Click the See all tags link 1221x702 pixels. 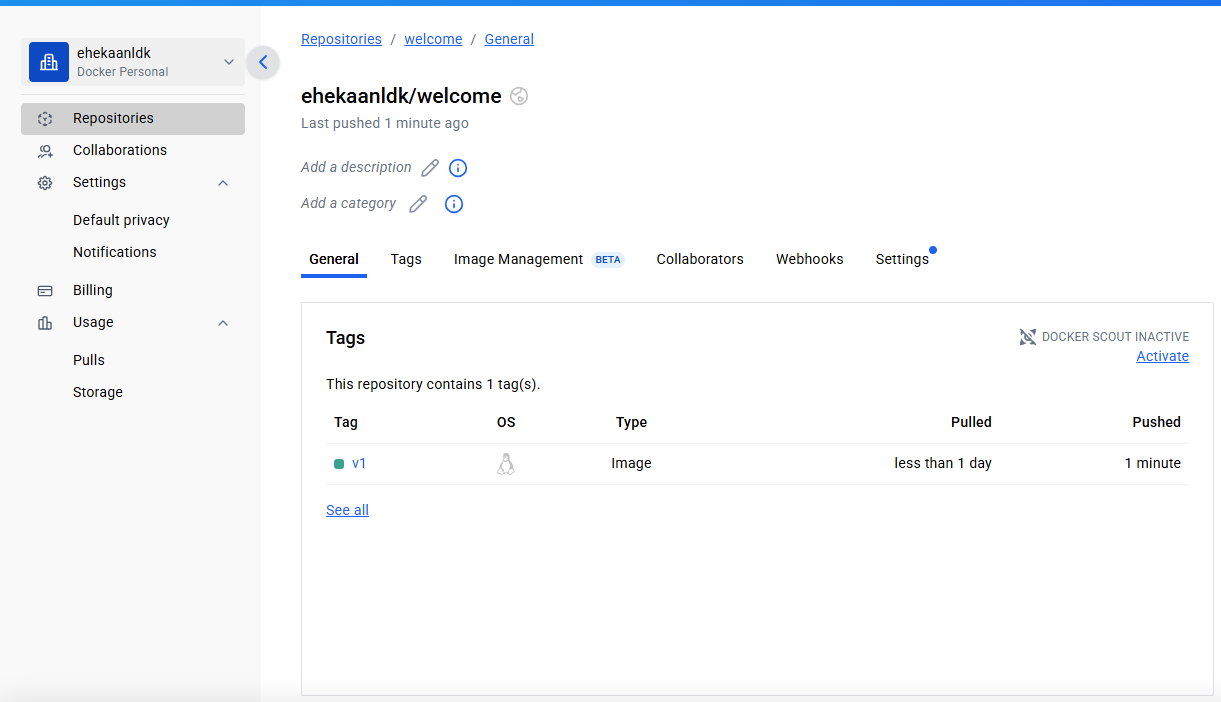[347, 510]
